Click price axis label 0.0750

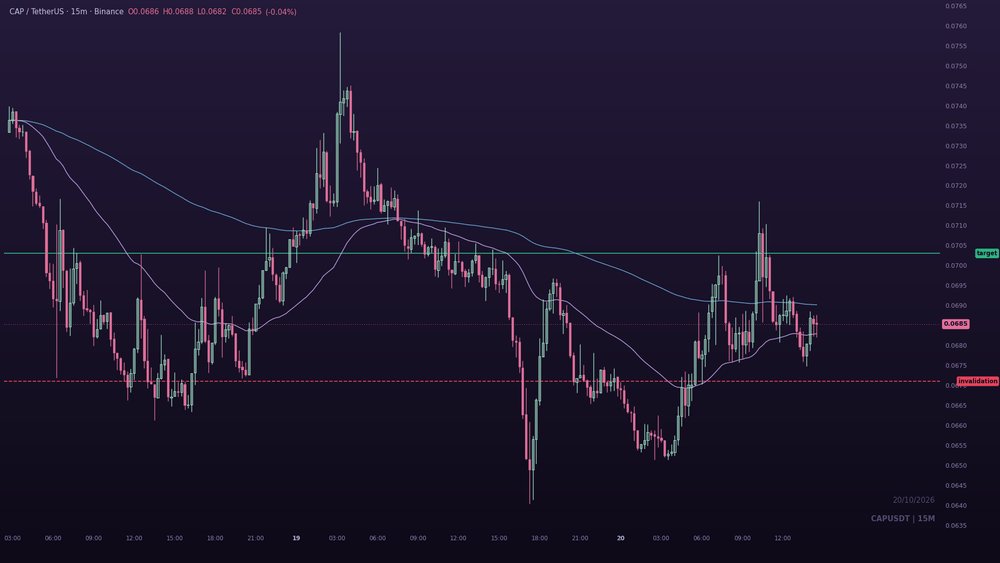tap(956, 66)
